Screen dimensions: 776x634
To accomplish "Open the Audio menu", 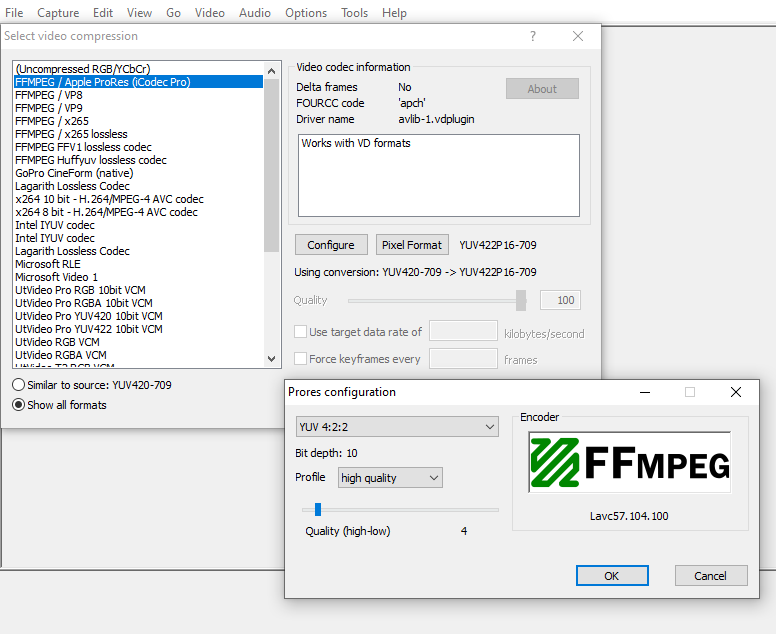I will pos(254,13).
